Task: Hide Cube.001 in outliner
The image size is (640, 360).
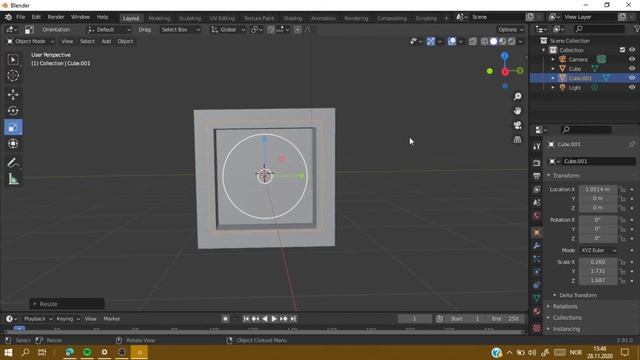Action: pos(632,78)
